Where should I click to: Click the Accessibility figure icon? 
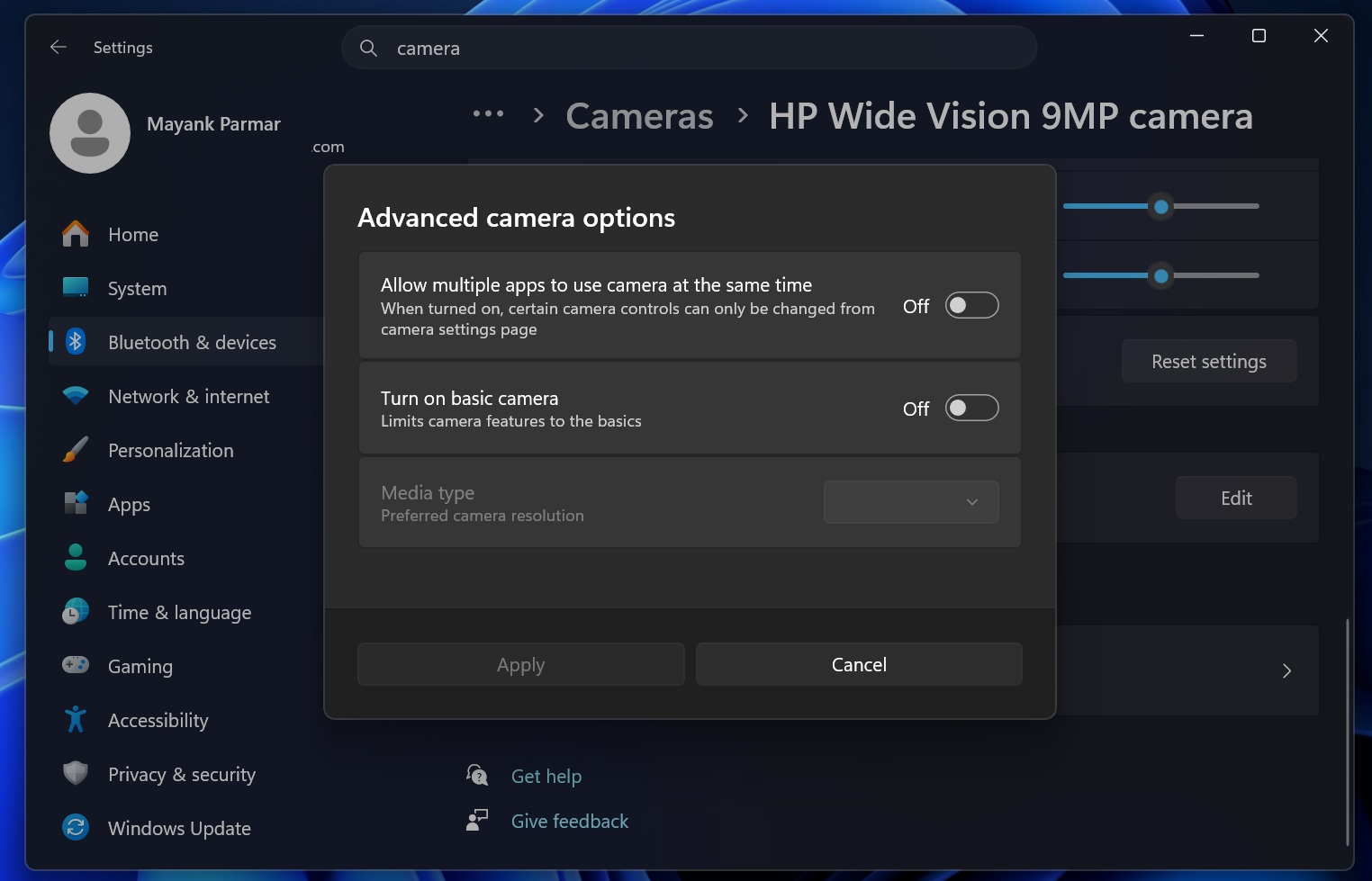pos(76,719)
